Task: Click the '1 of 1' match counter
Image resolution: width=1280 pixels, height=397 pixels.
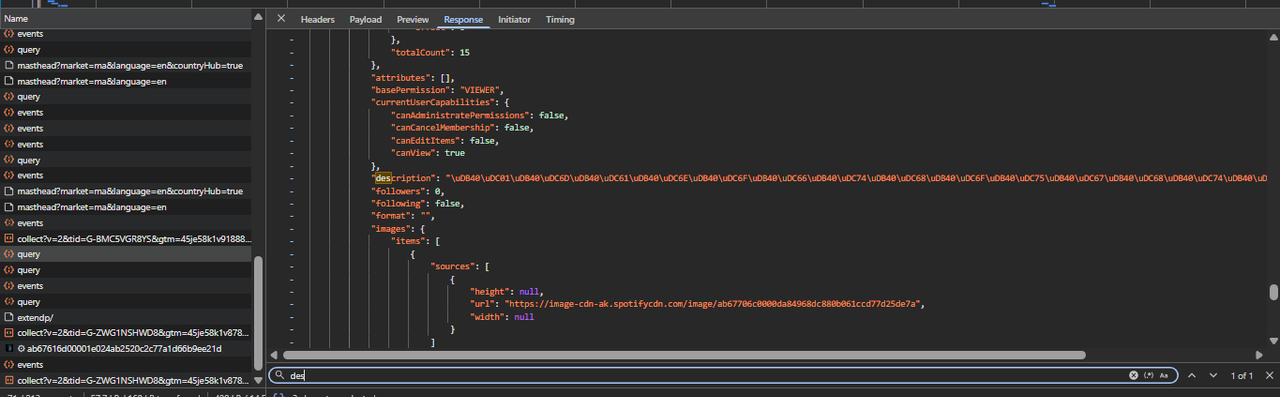Action: [1241, 376]
